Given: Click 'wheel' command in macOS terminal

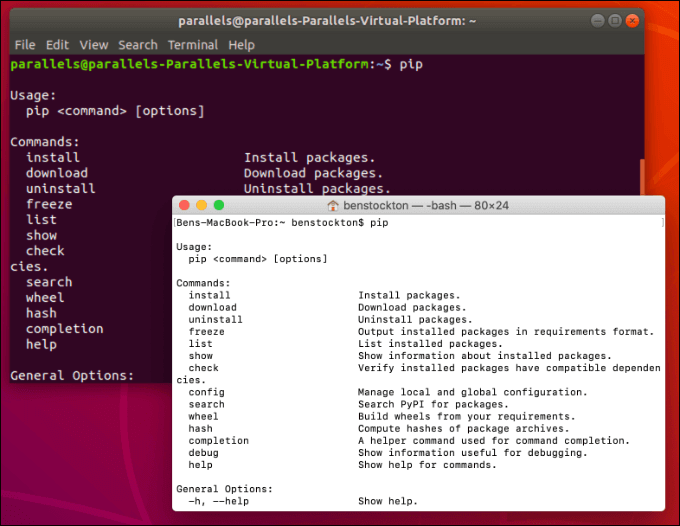Looking at the screenshot, I should click(x=203, y=417).
